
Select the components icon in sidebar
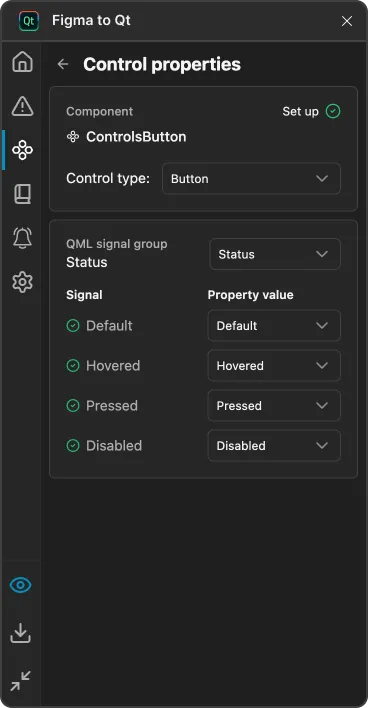click(23, 150)
